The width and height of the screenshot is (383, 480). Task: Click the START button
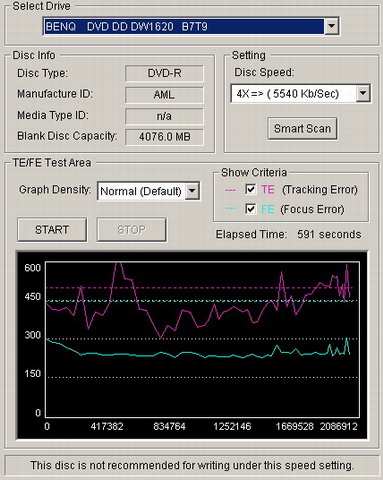(52, 230)
